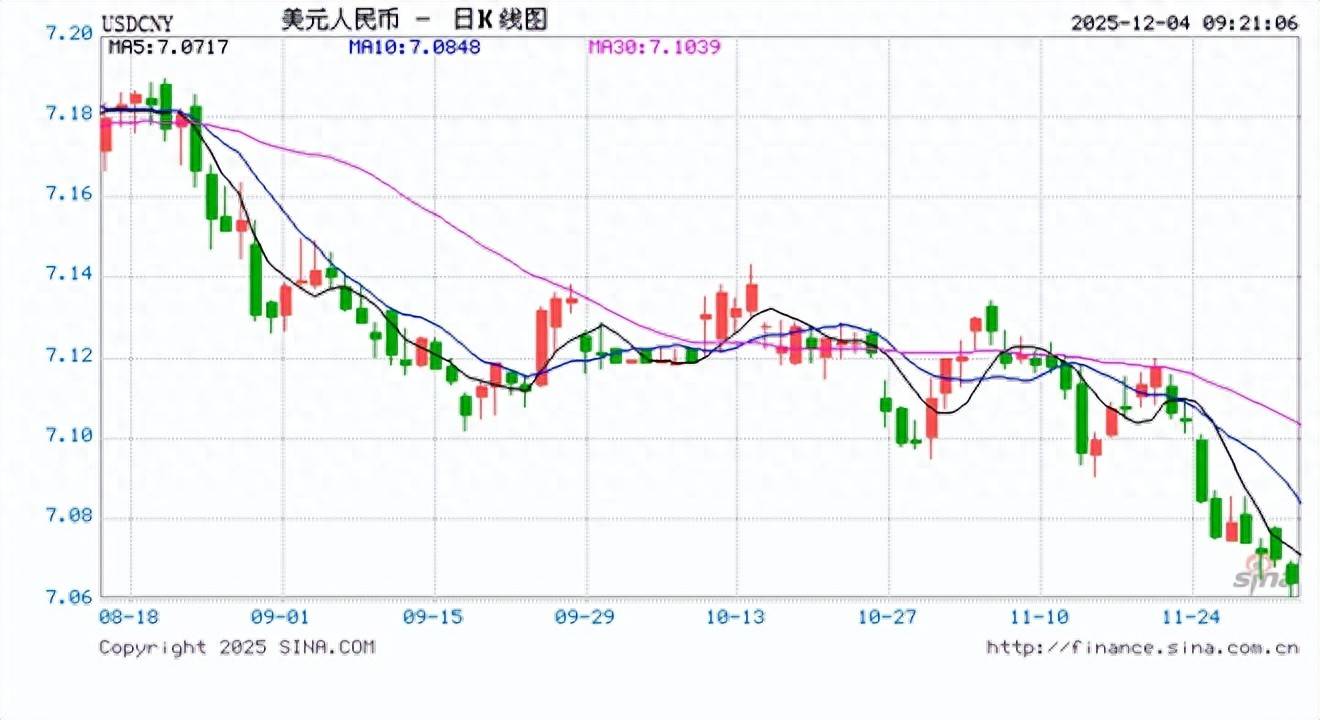Viewport: 1320px width, 720px height.
Task: Select the 美元人民币 日K线图 chart title
Action: pyautogui.click(x=414, y=20)
